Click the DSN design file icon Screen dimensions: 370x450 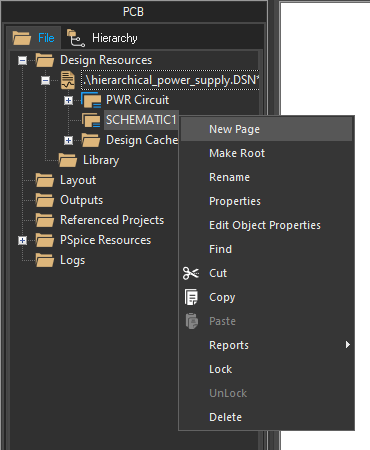click(x=68, y=80)
